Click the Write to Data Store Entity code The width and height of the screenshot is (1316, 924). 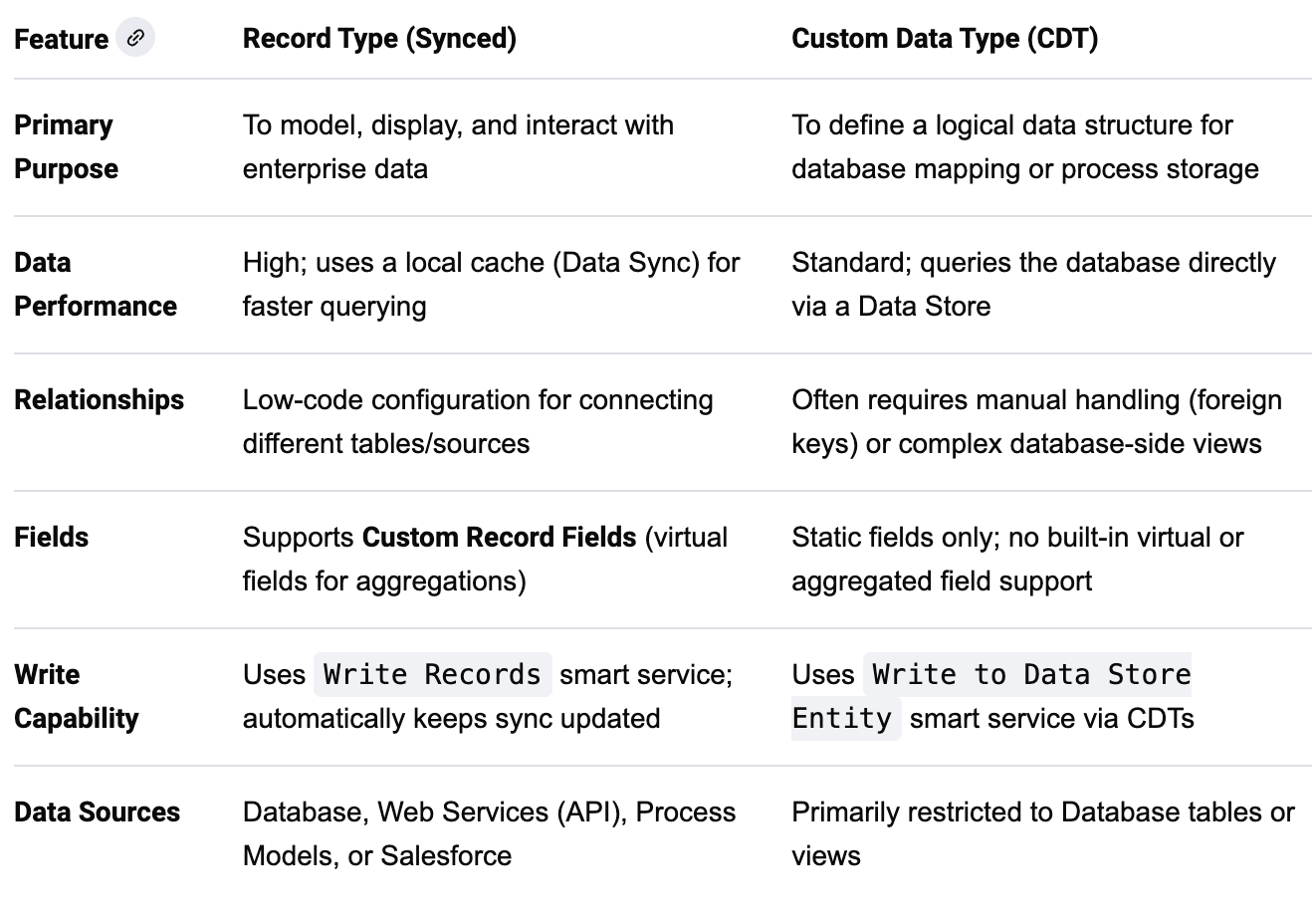991,696
